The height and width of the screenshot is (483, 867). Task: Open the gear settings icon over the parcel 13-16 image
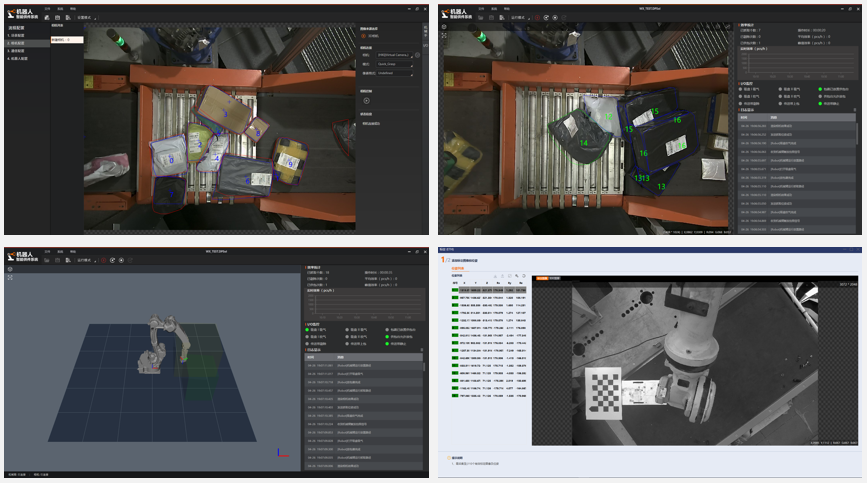444,27
